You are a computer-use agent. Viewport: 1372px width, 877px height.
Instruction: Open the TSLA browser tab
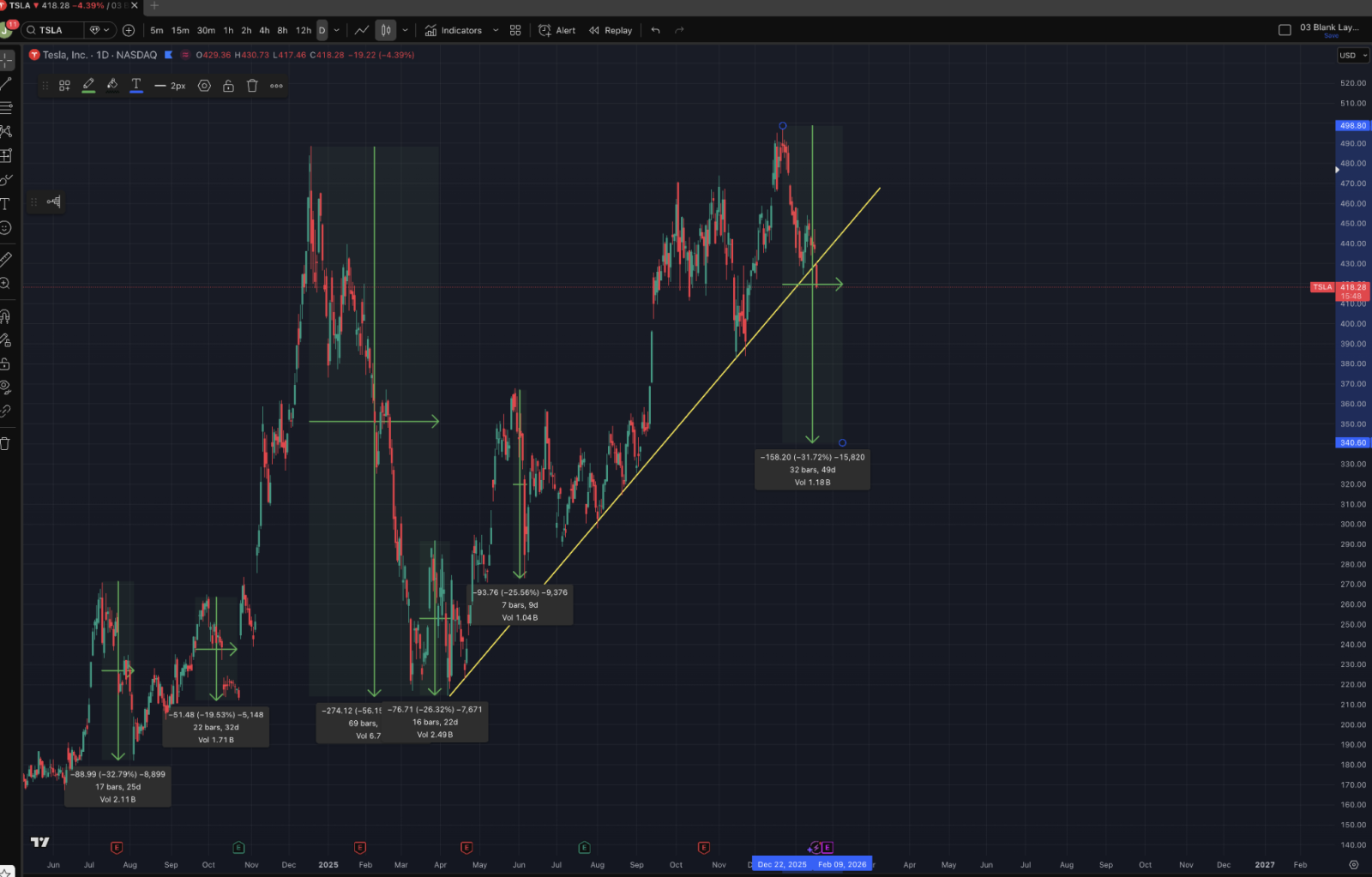coord(65,6)
